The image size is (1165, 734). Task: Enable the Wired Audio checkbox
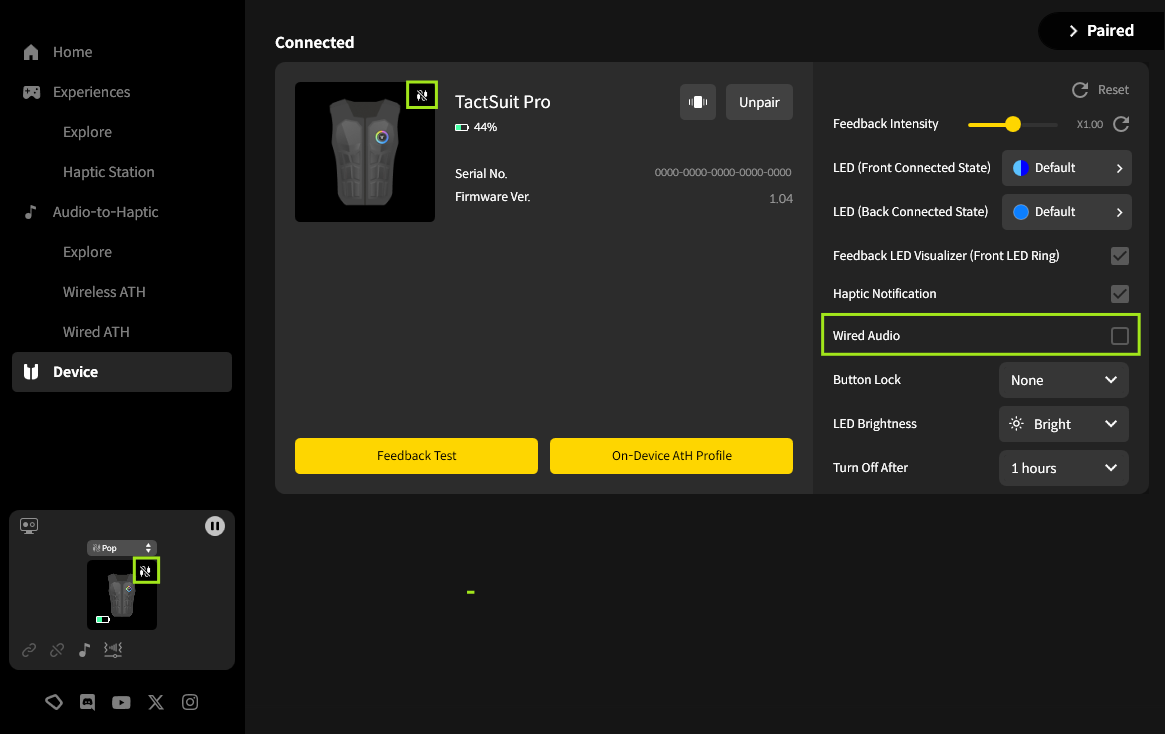tap(1120, 336)
